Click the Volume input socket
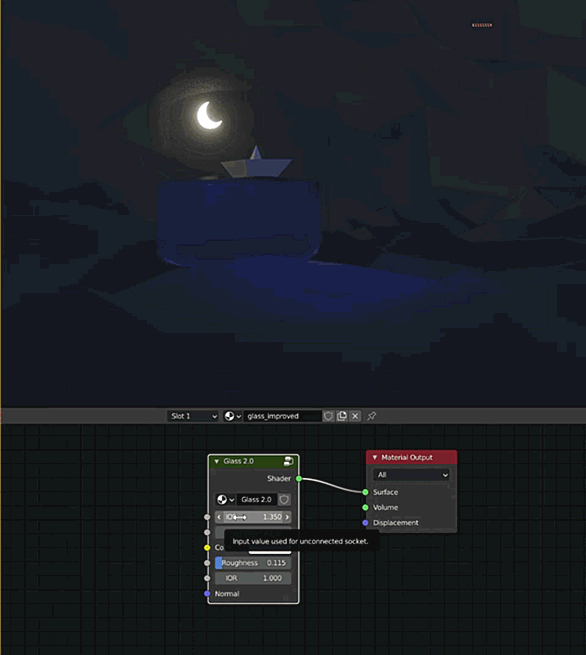 tap(365, 508)
